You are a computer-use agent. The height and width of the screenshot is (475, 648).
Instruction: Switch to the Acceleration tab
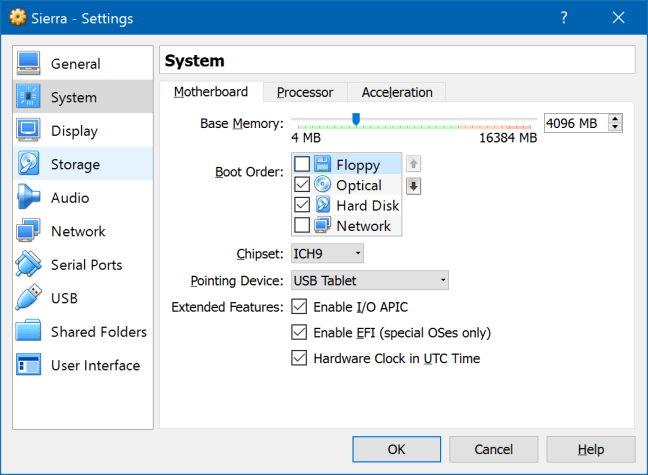397,92
